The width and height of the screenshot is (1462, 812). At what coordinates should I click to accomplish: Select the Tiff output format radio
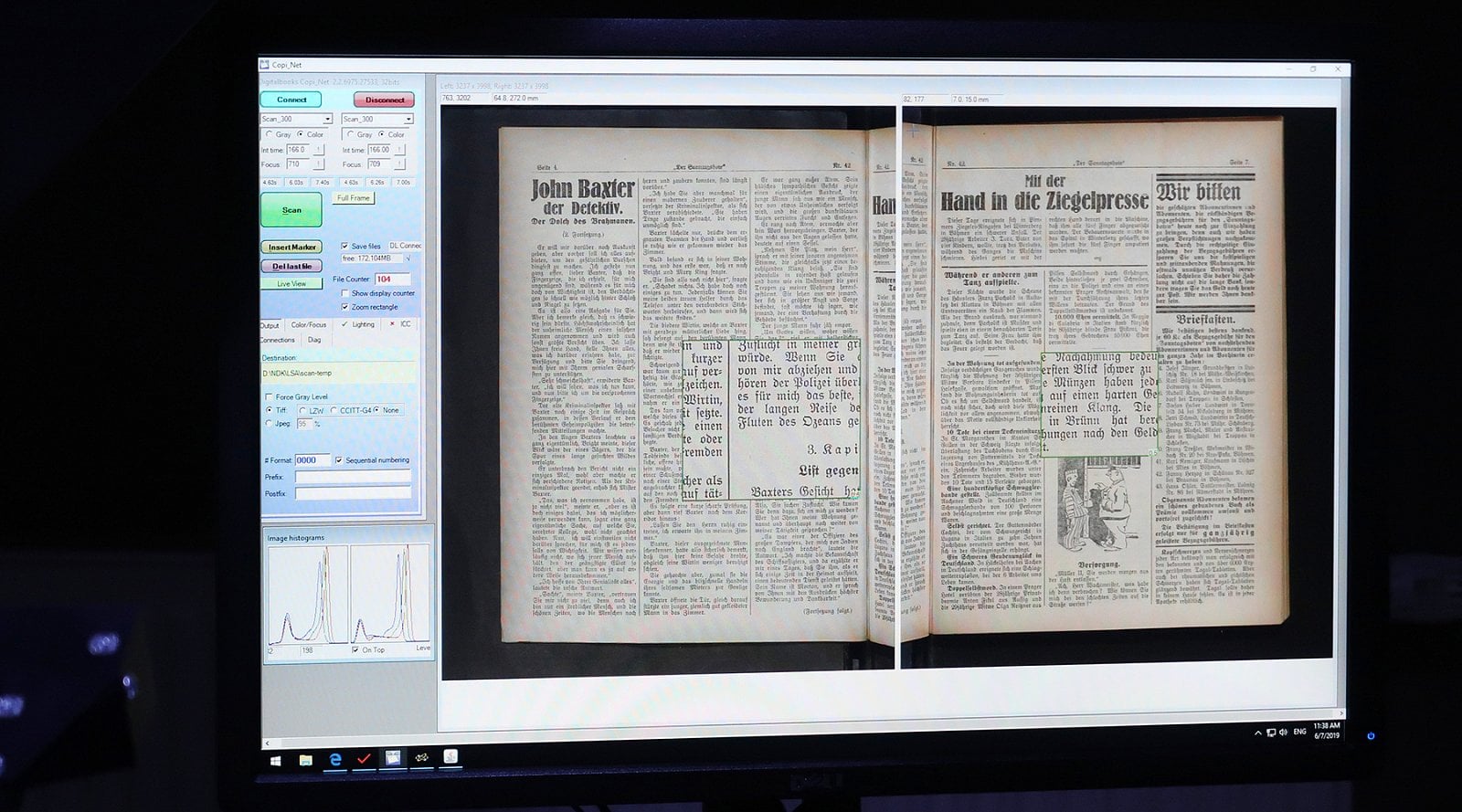tap(270, 410)
